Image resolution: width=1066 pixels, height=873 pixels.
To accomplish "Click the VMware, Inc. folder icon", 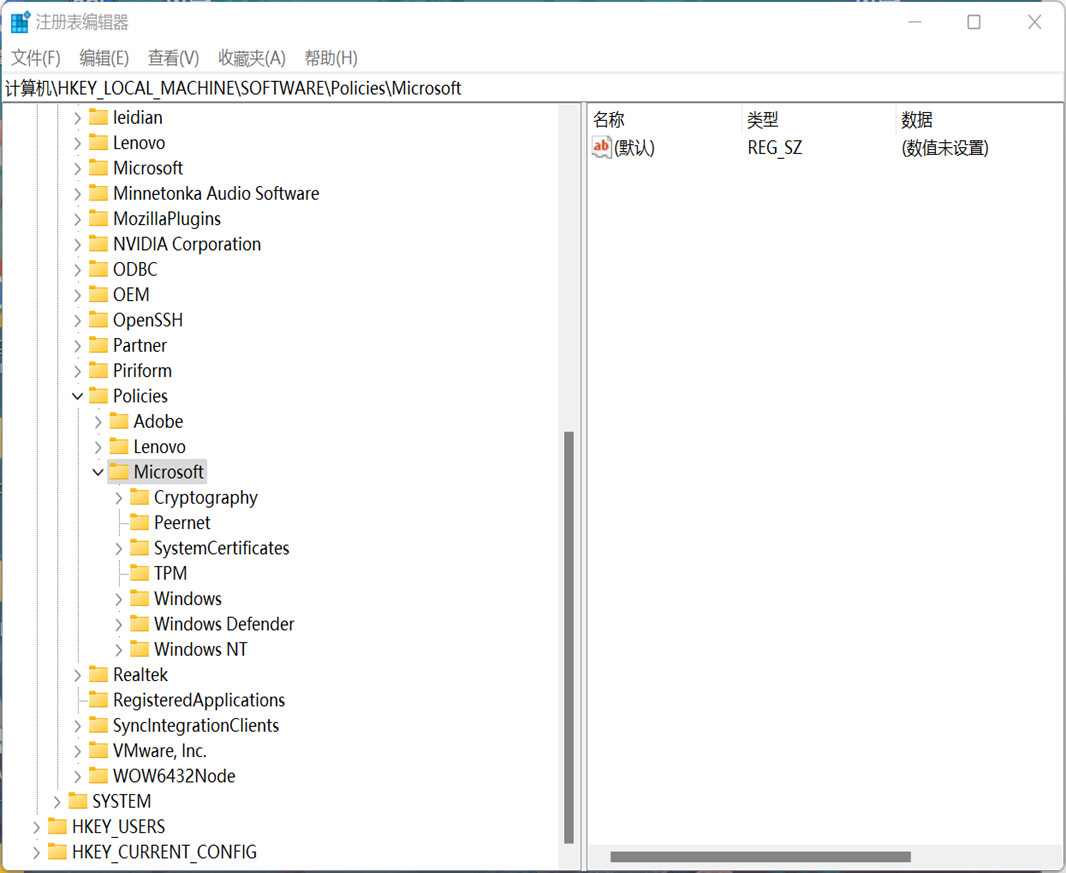I will 99,751.
